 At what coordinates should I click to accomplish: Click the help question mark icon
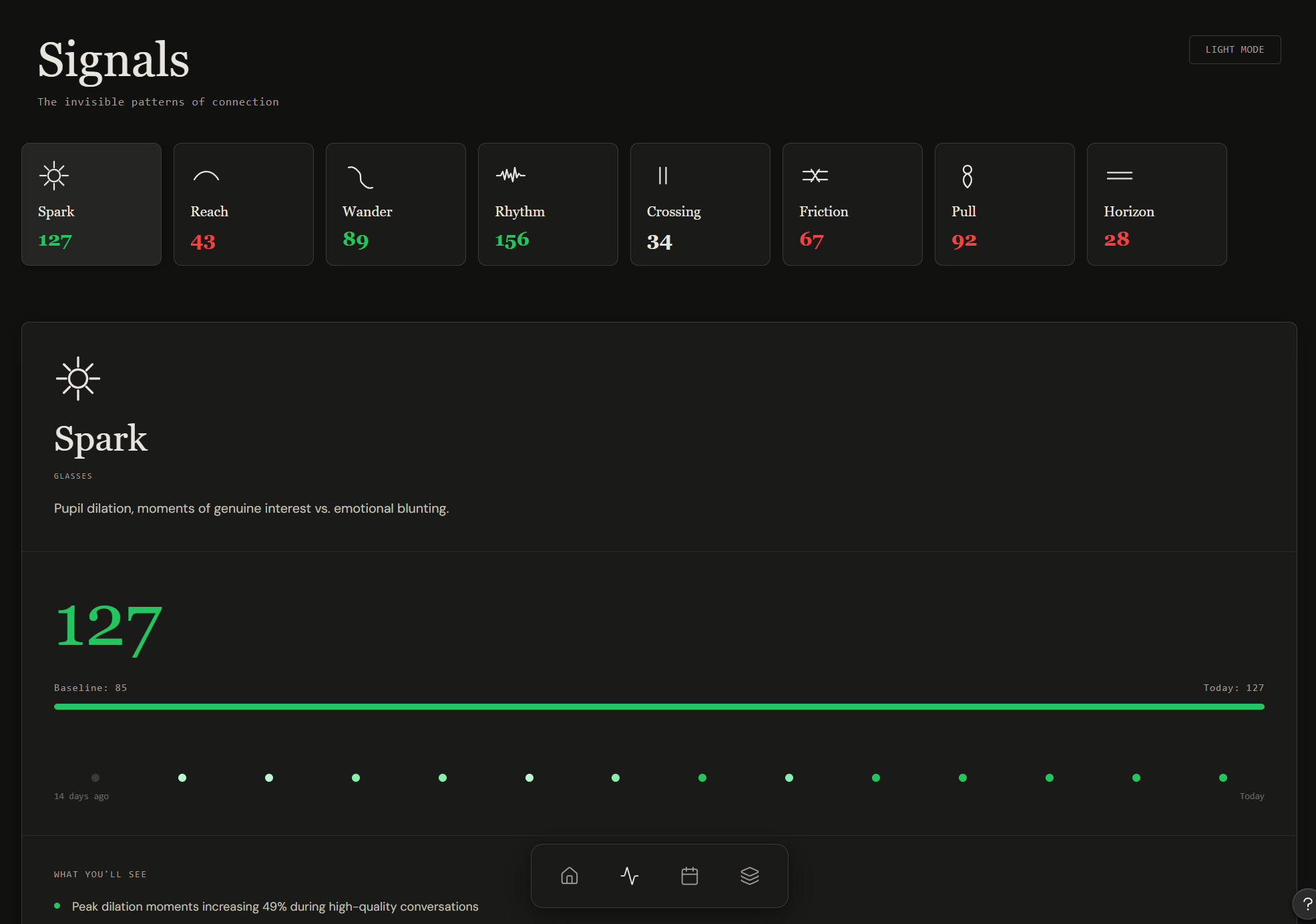click(x=1307, y=904)
